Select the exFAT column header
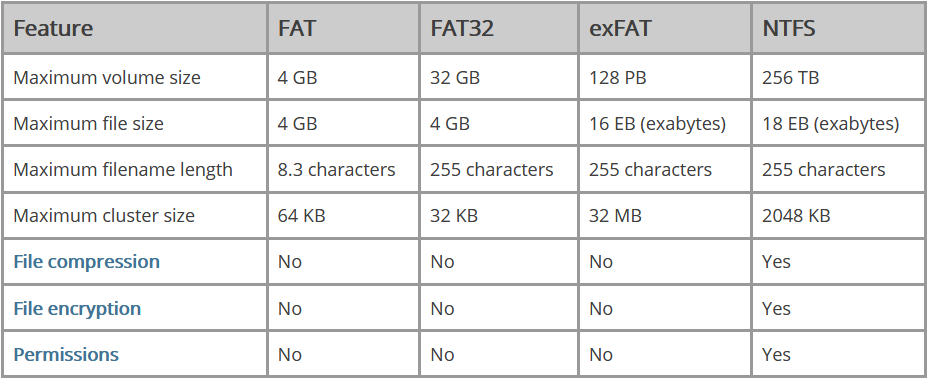Image resolution: width=927 pixels, height=379 pixels. (x=620, y=29)
